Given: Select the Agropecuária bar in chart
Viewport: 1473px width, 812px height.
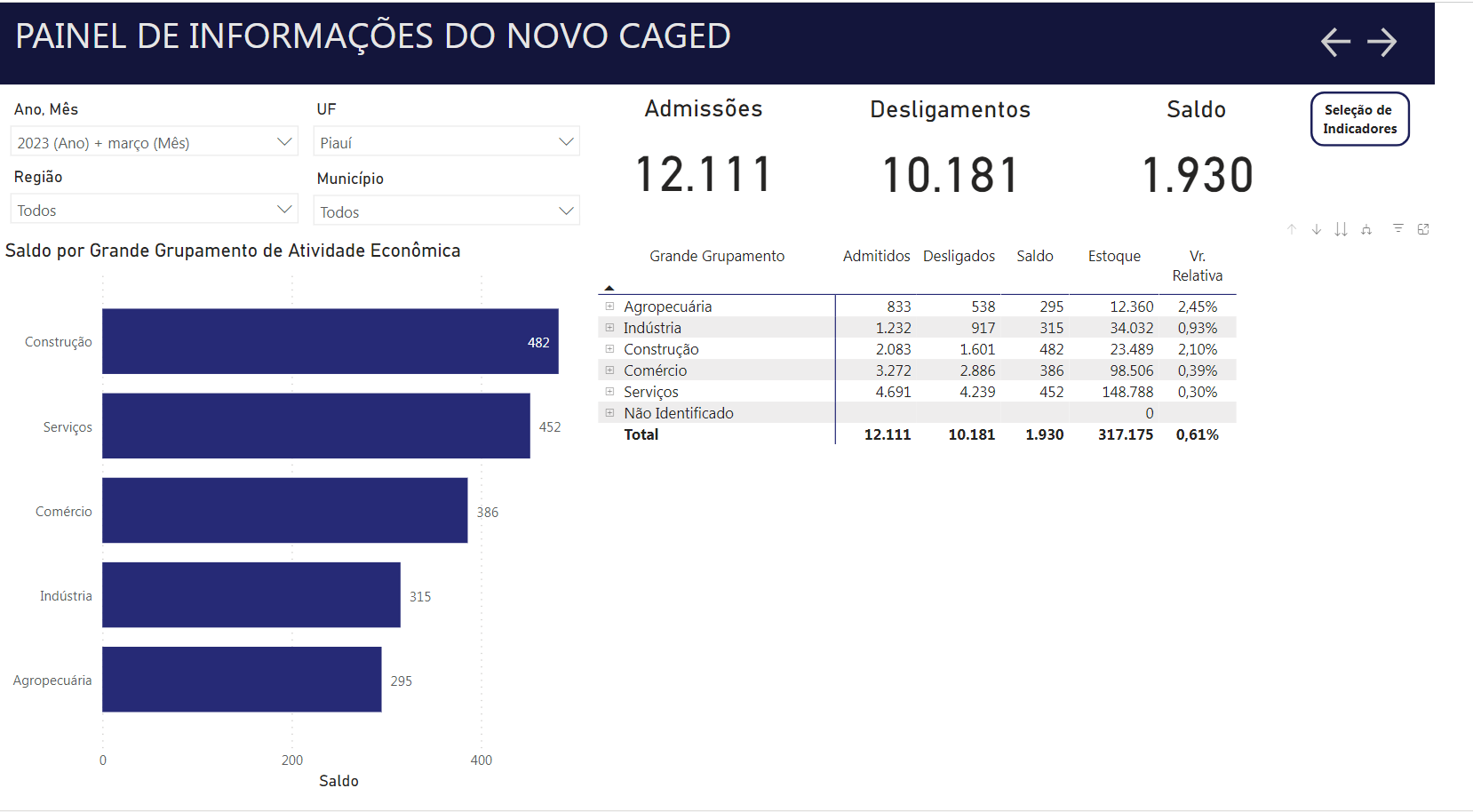Looking at the screenshot, I should (x=242, y=679).
